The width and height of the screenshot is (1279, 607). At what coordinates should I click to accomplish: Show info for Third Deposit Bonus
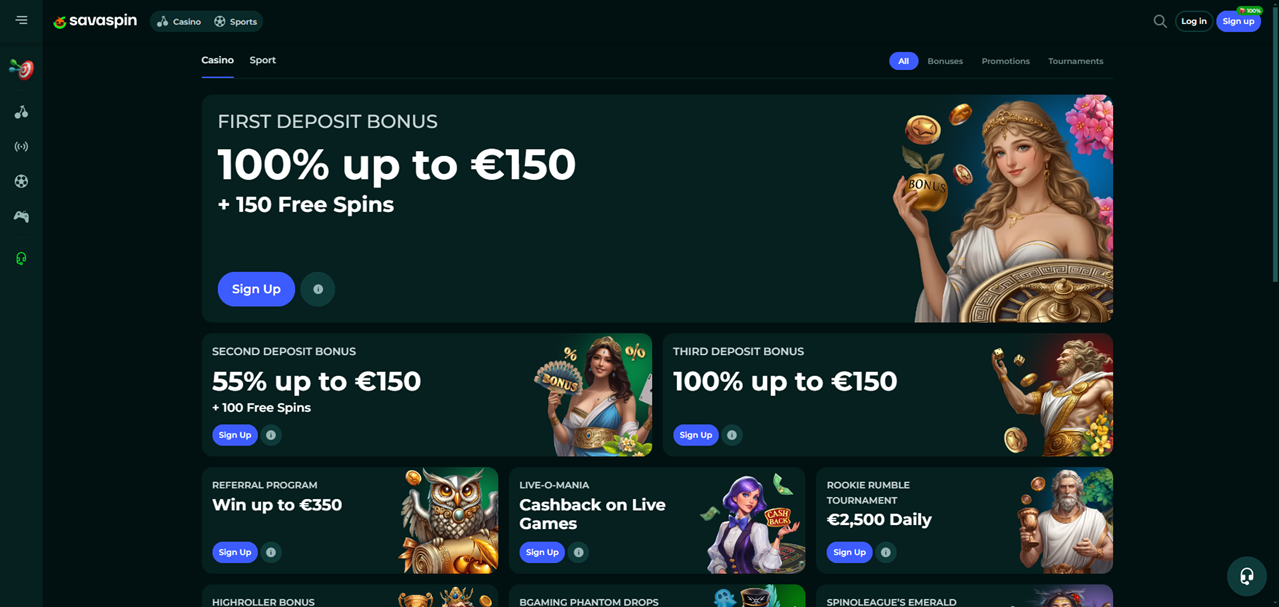point(732,435)
